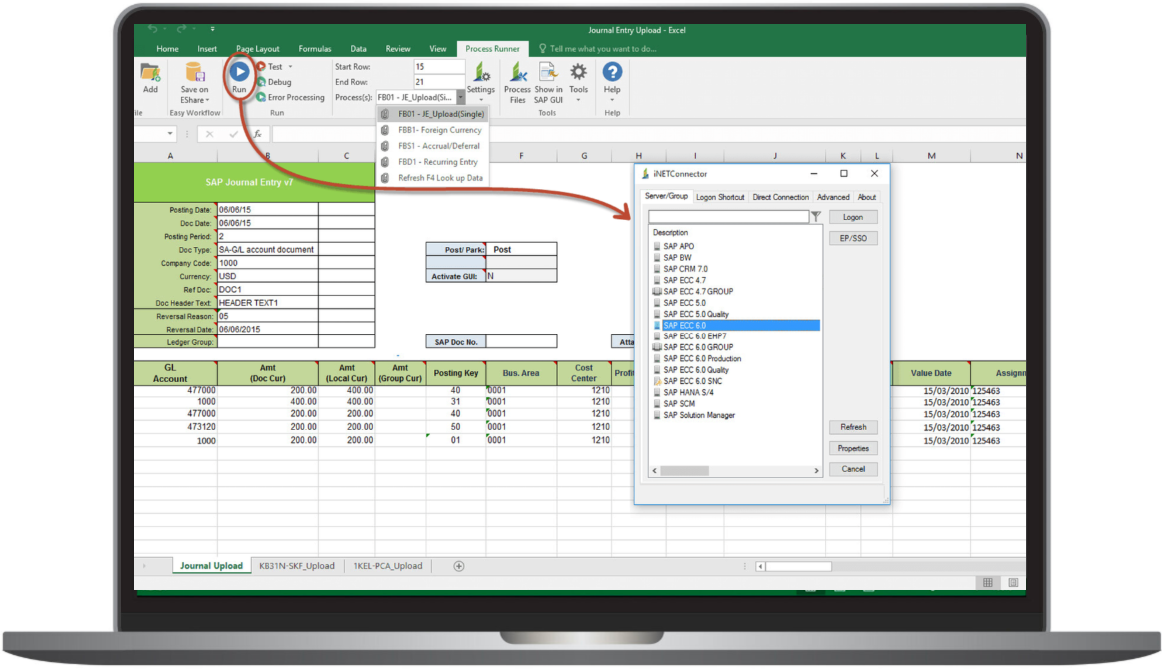Click the Show in SAP GUI icon

(x=548, y=72)
